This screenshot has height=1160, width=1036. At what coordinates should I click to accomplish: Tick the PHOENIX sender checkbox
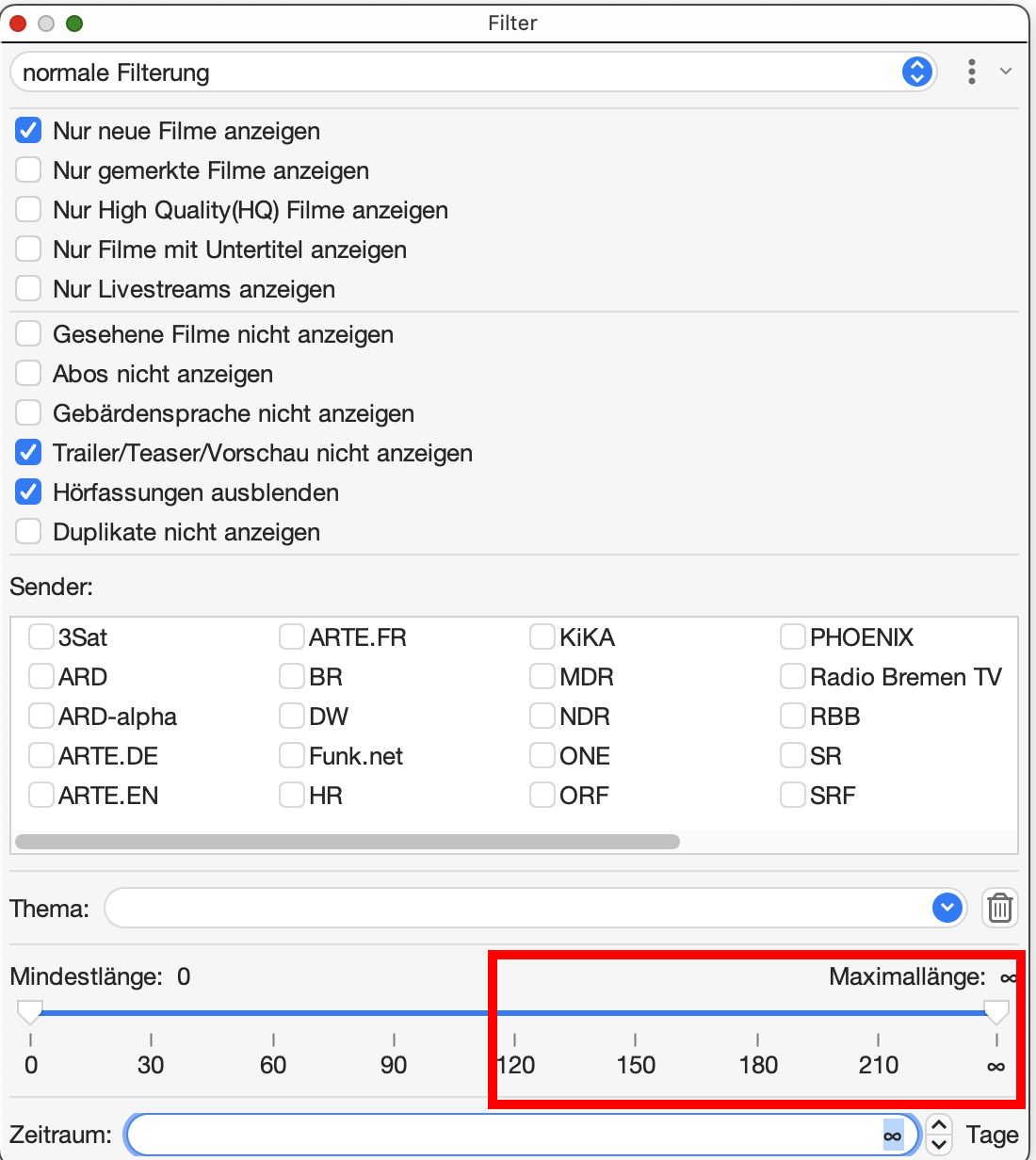793,637
